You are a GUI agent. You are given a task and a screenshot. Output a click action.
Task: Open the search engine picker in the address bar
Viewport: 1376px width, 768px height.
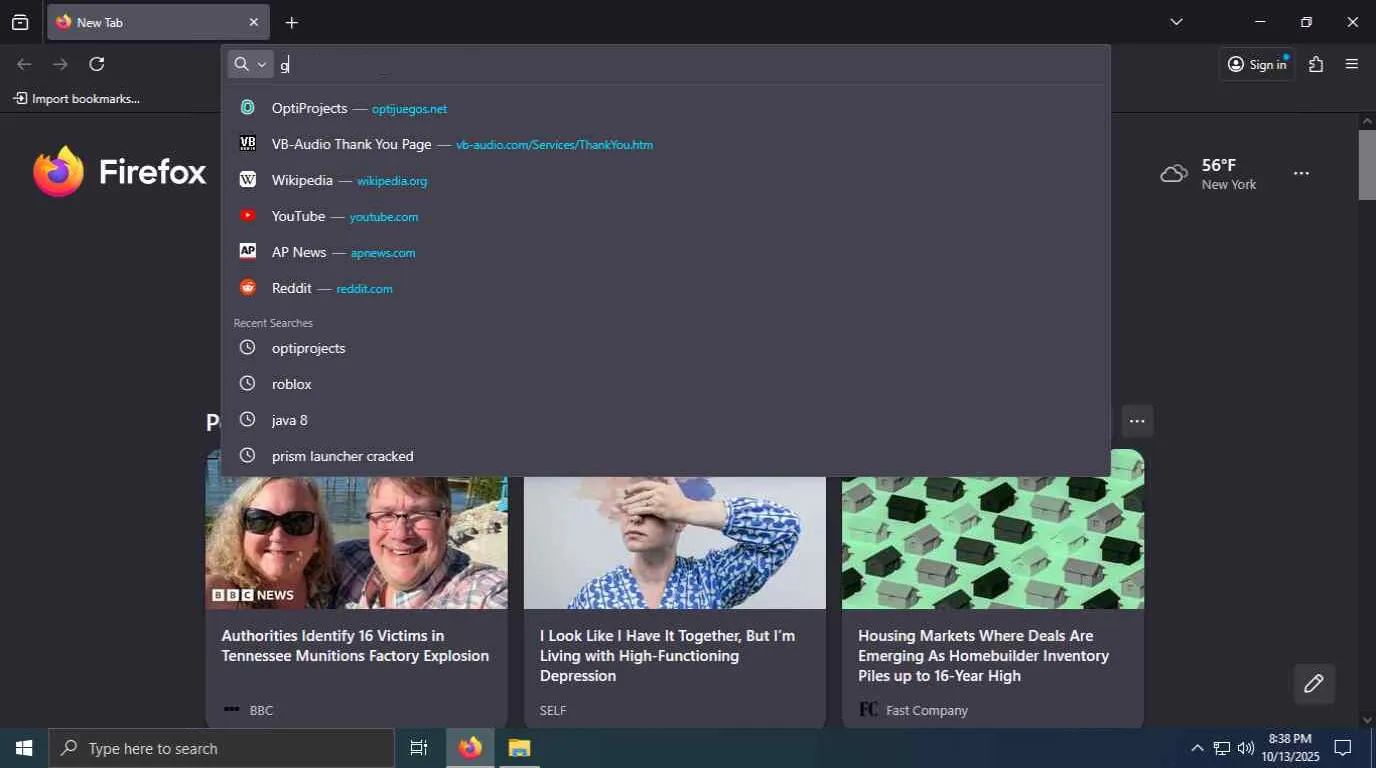point(250,64)
